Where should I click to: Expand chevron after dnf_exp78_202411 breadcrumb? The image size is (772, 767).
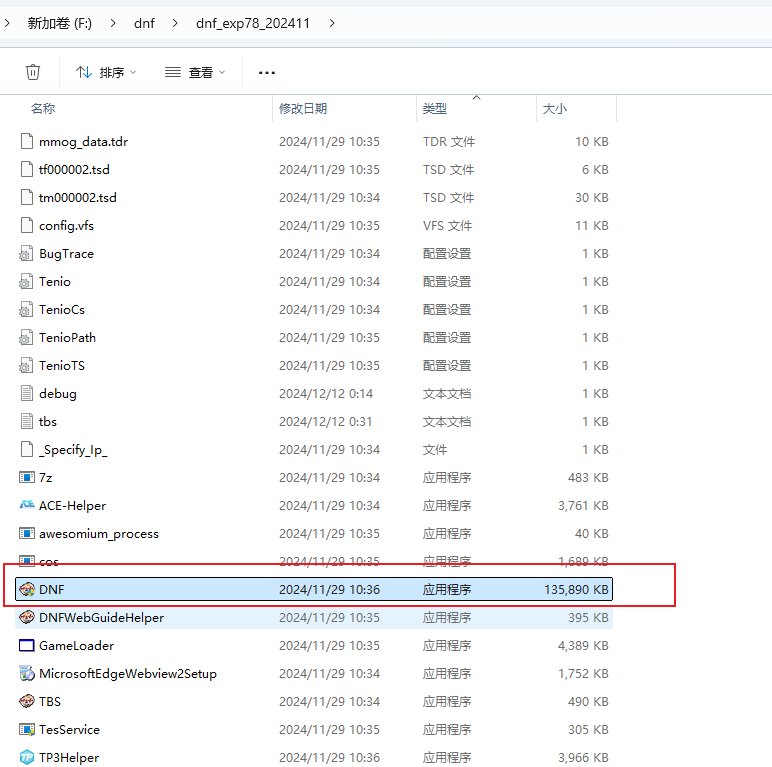332,23
